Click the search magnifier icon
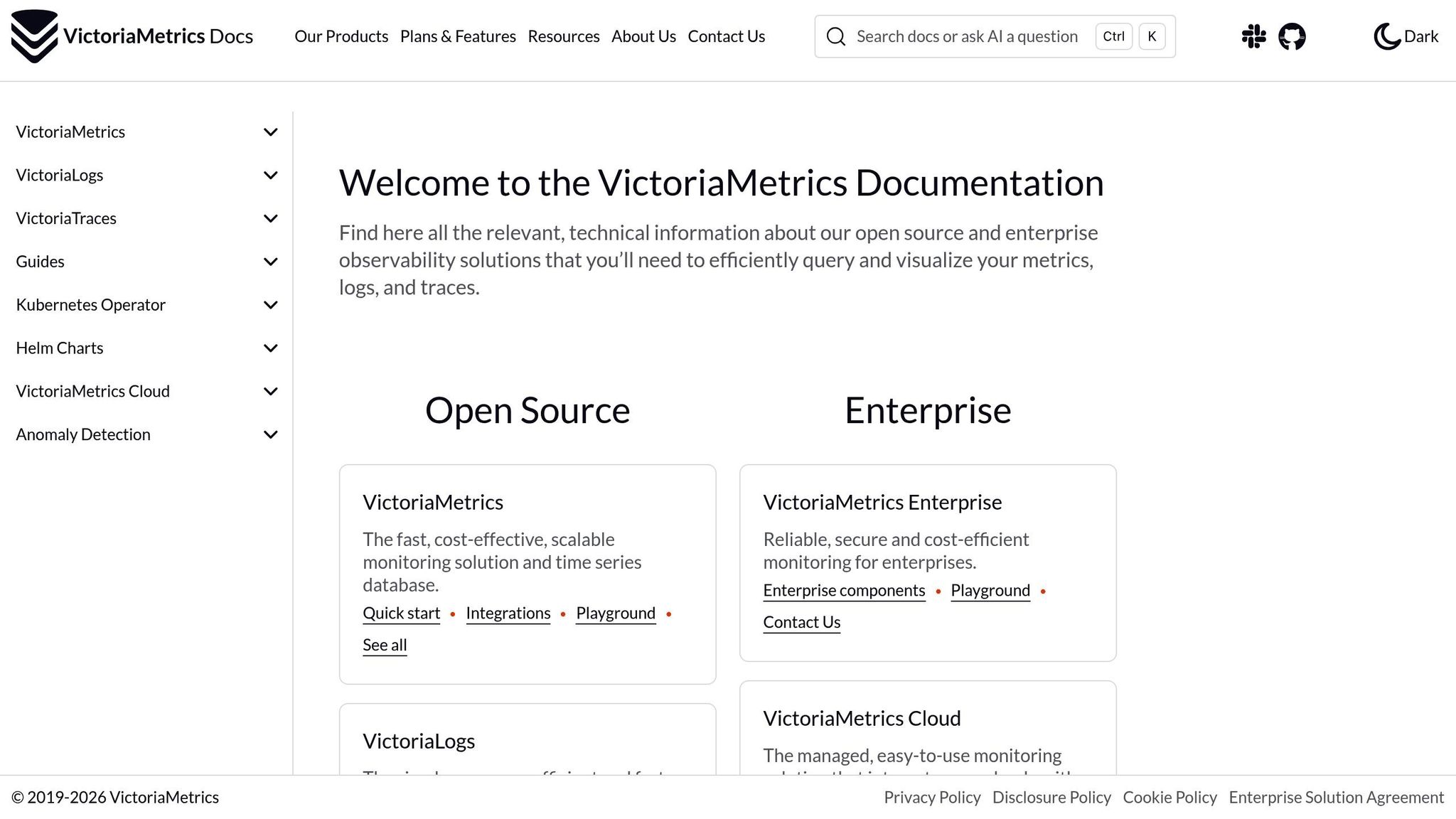The image size is (1456, 819). [x=836, y=36]
